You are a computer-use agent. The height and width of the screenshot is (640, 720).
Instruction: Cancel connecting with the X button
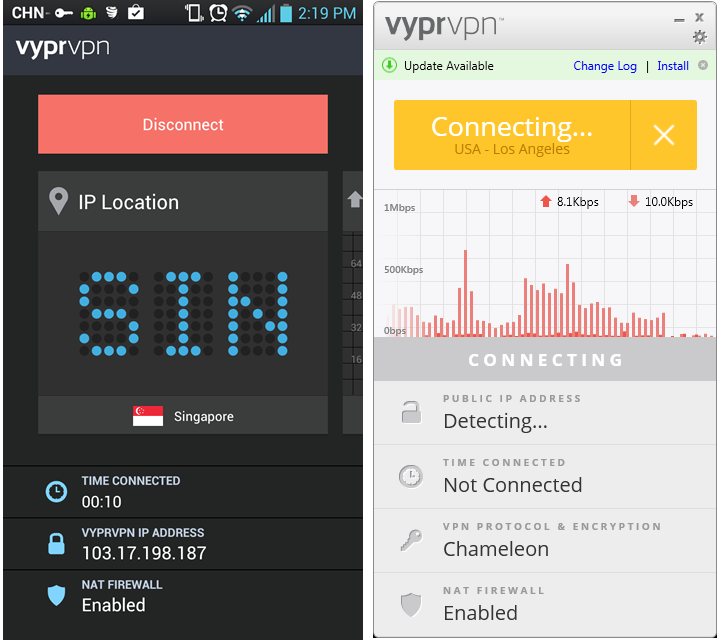[x=664, y=135]
